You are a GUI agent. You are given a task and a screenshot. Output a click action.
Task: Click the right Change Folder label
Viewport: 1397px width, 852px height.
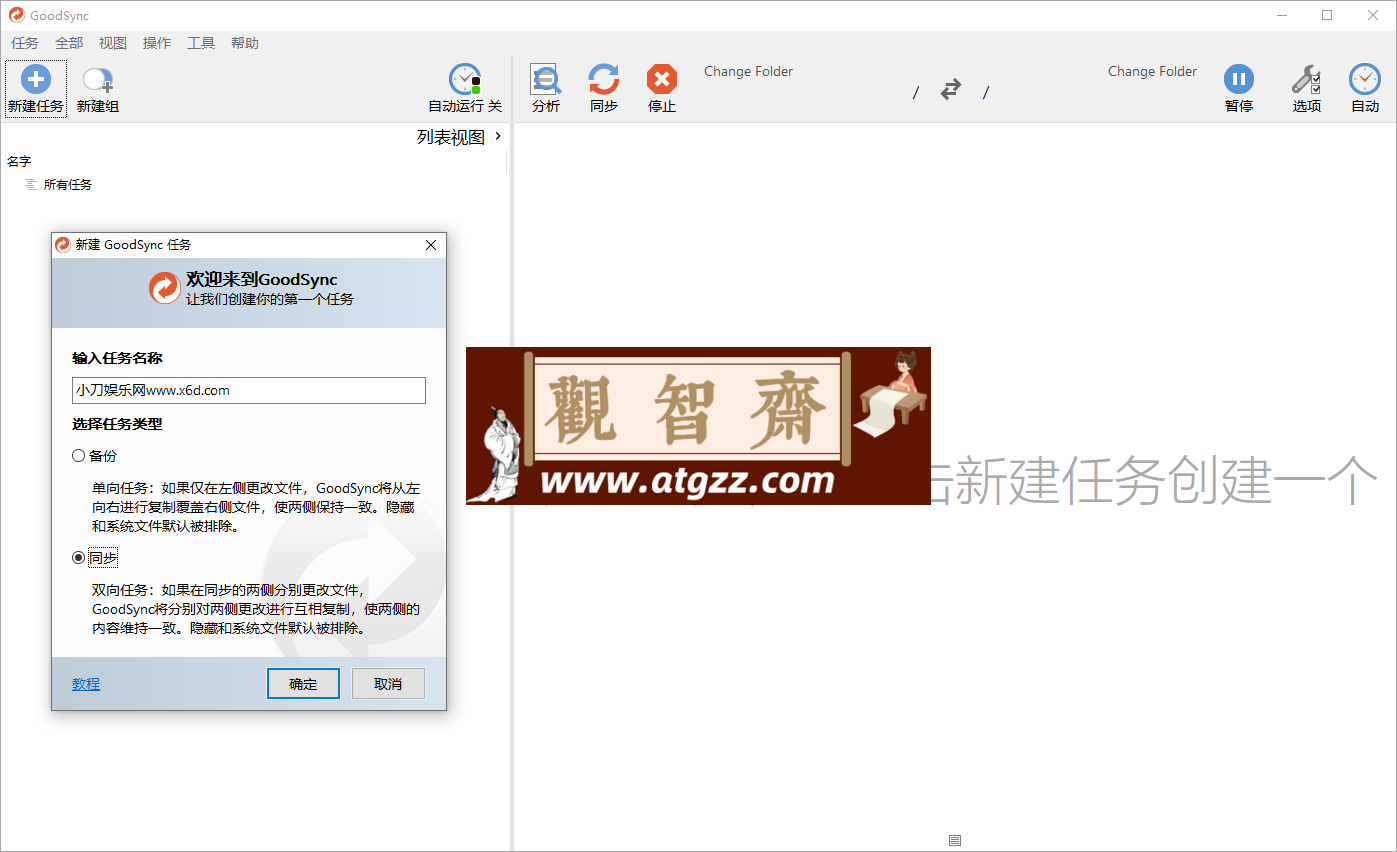[x=1152, y=71]
